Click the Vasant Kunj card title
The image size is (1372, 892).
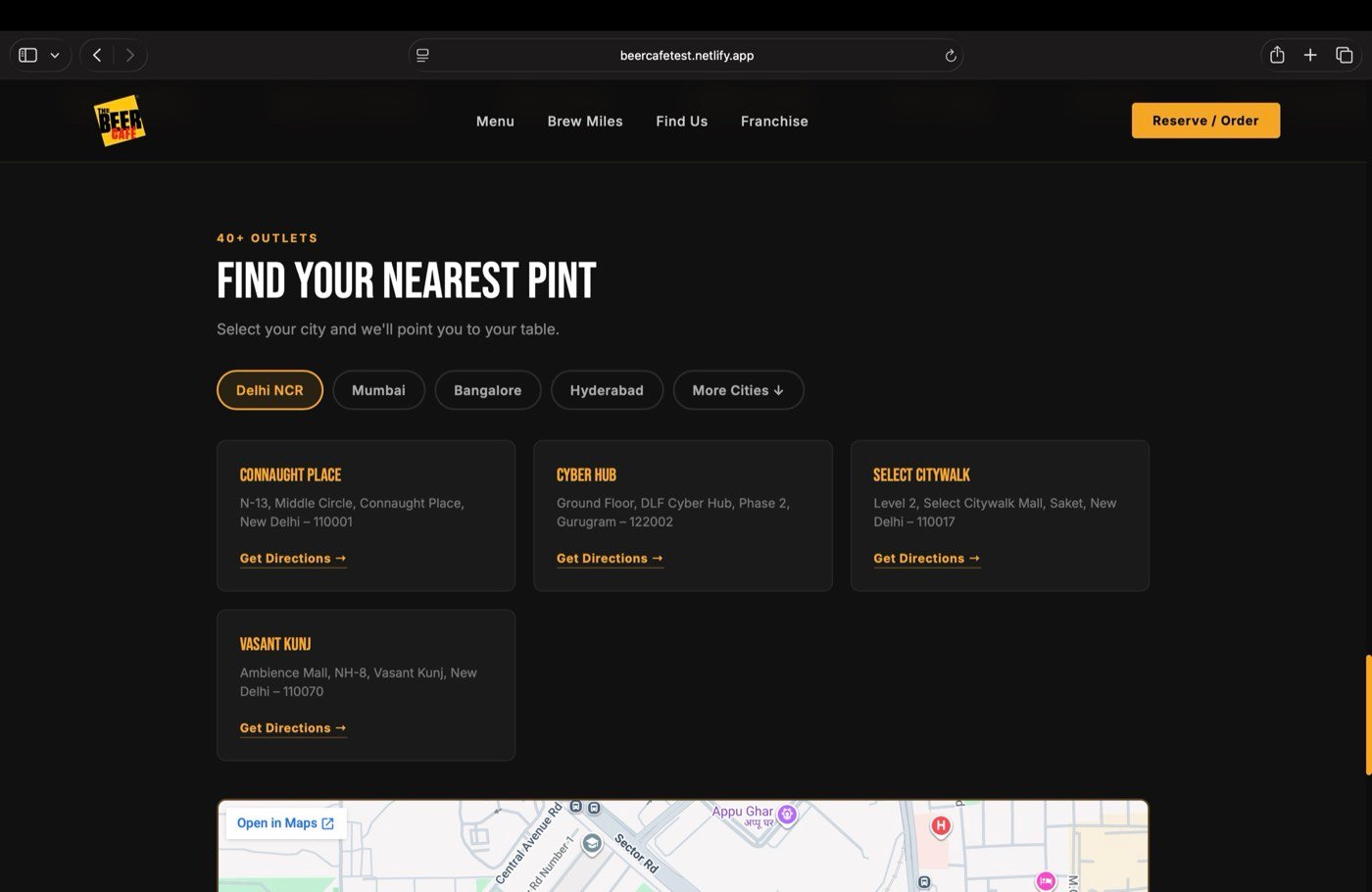coord(275,645)
